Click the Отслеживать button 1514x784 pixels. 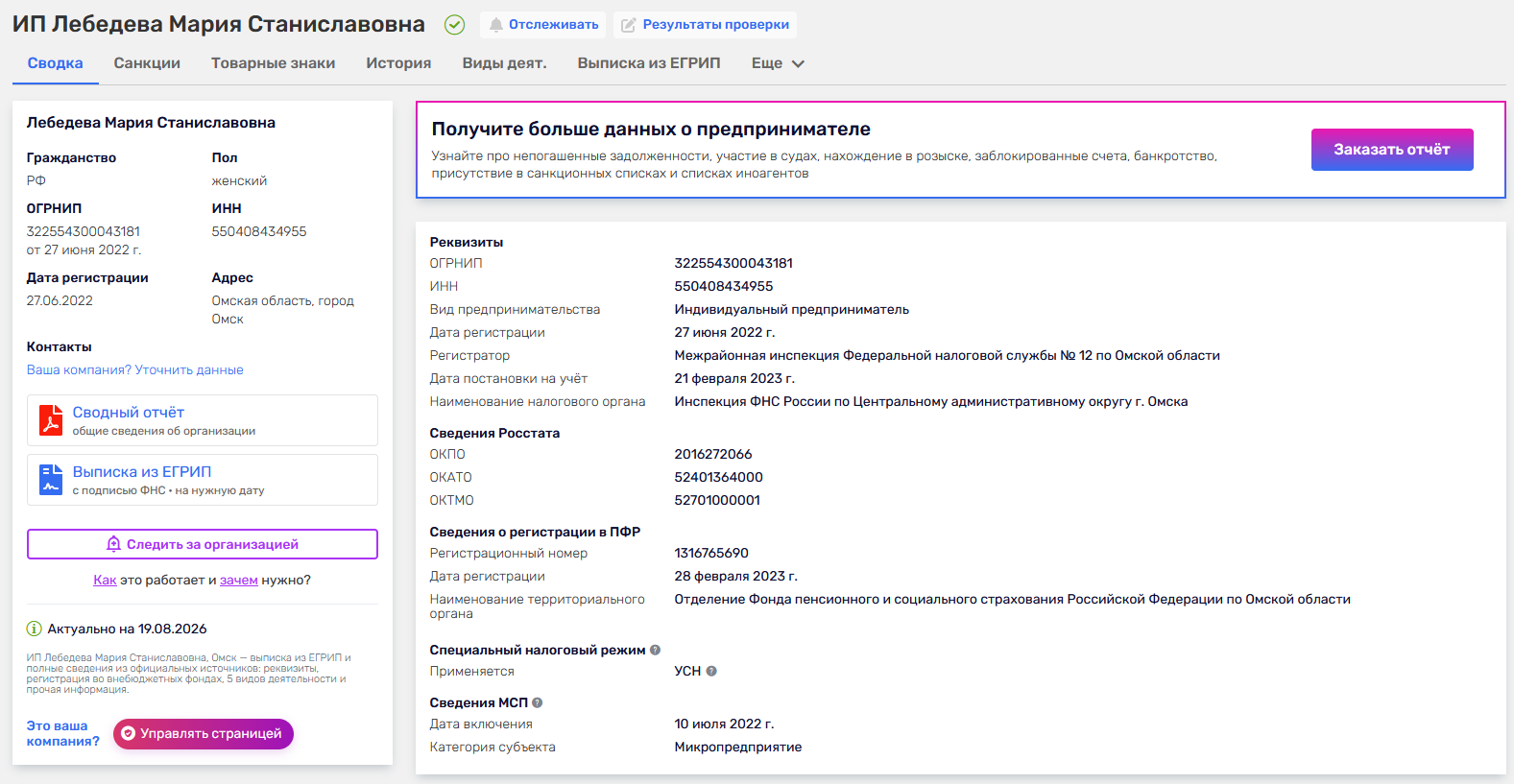click(x=543, y=25)
